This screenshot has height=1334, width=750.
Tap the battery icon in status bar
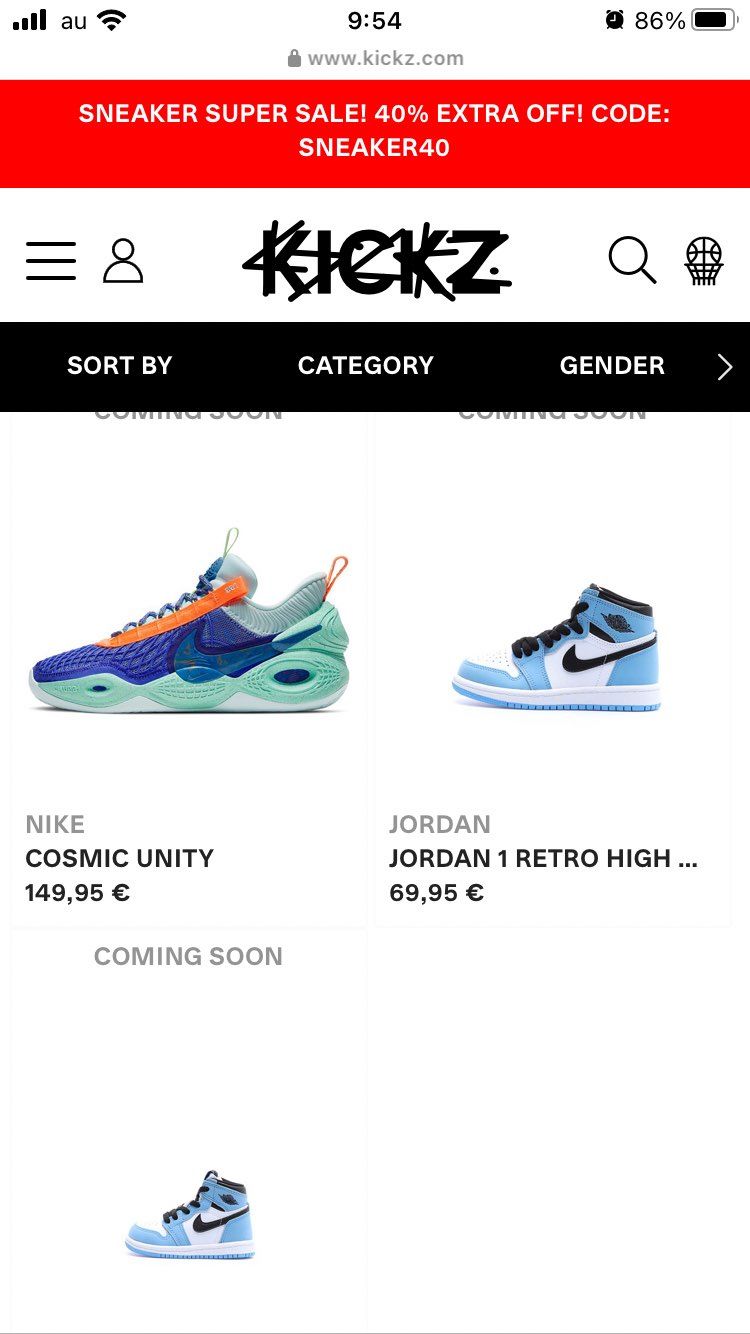click(x=714, y=20)
